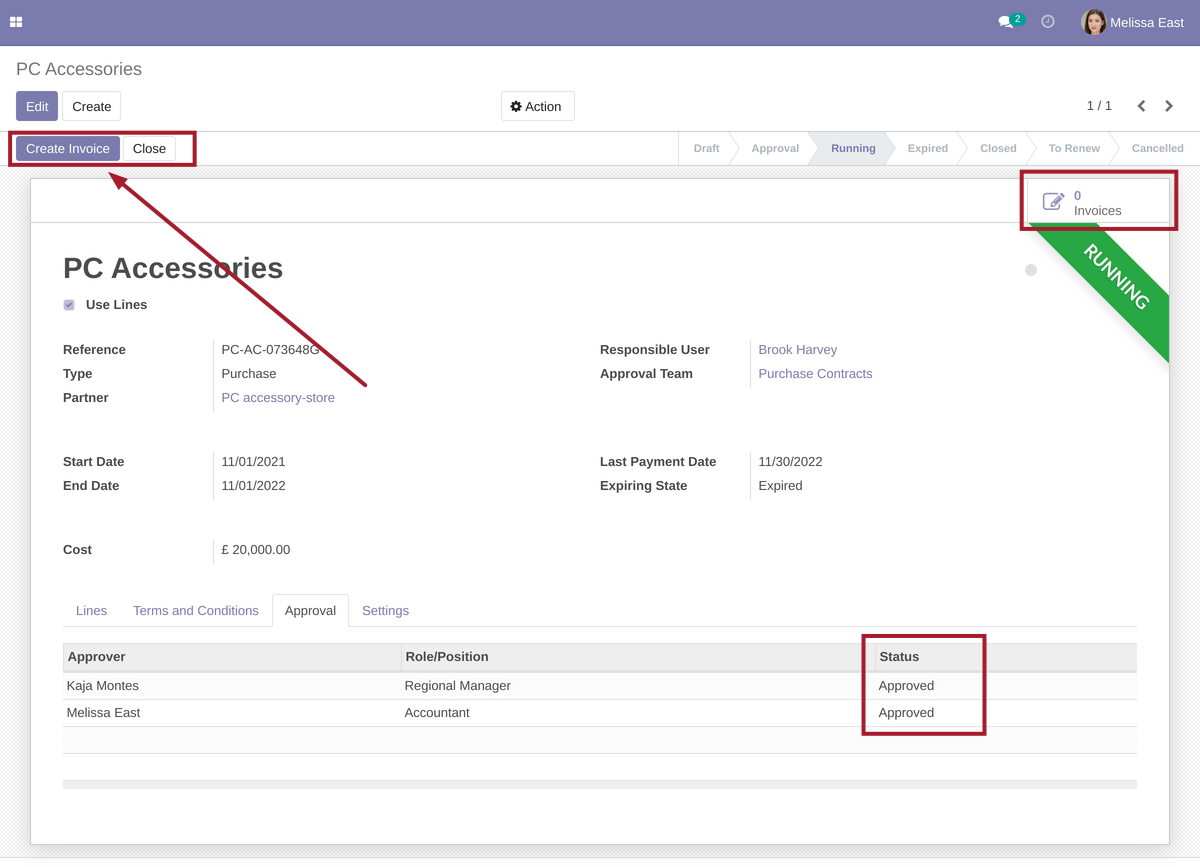1200x867 pixels.
Task: Open the Invoices smart button
Action: point(1097,203)
